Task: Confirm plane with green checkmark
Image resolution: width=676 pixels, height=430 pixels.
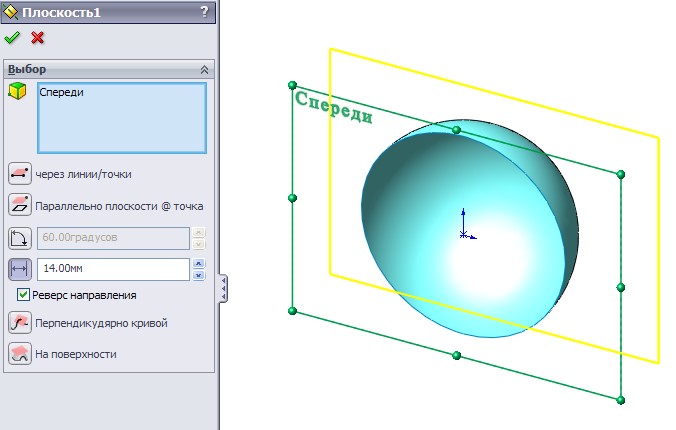Action: pos(12,38)
